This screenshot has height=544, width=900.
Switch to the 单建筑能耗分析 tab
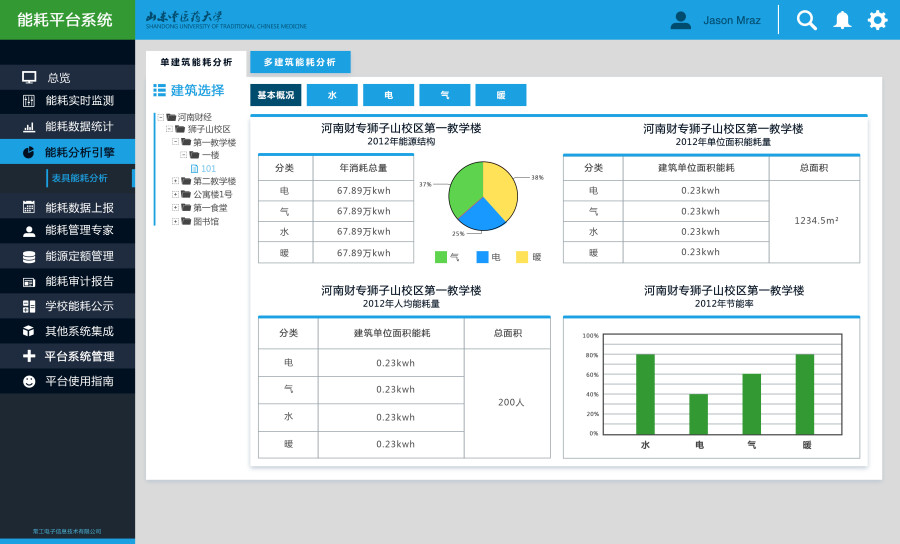[x=196, y=62]
